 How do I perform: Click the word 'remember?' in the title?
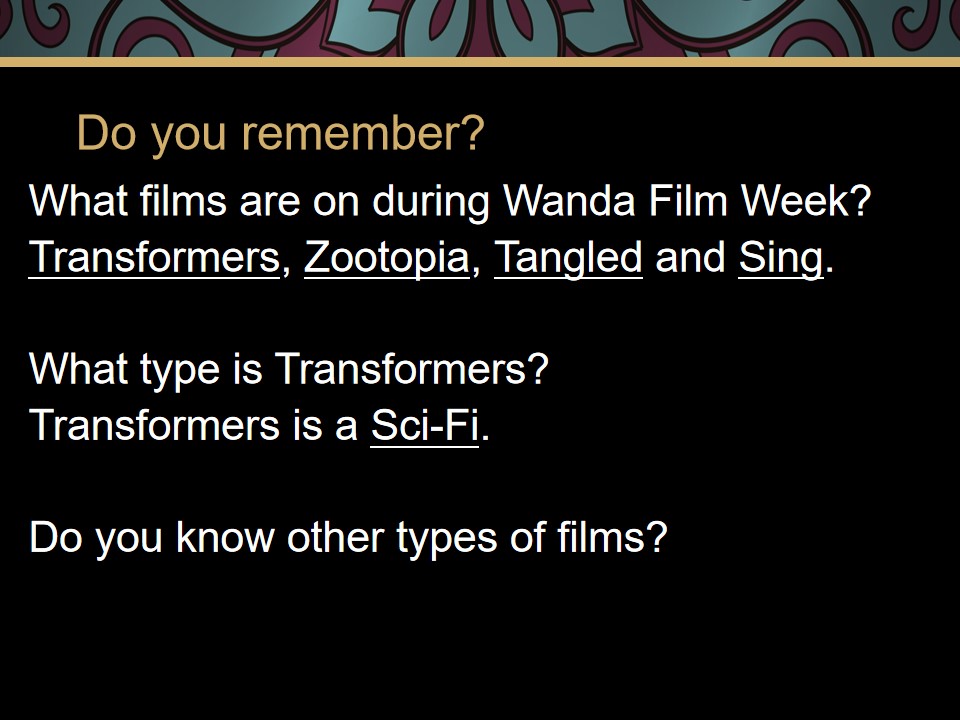[363, 133]
